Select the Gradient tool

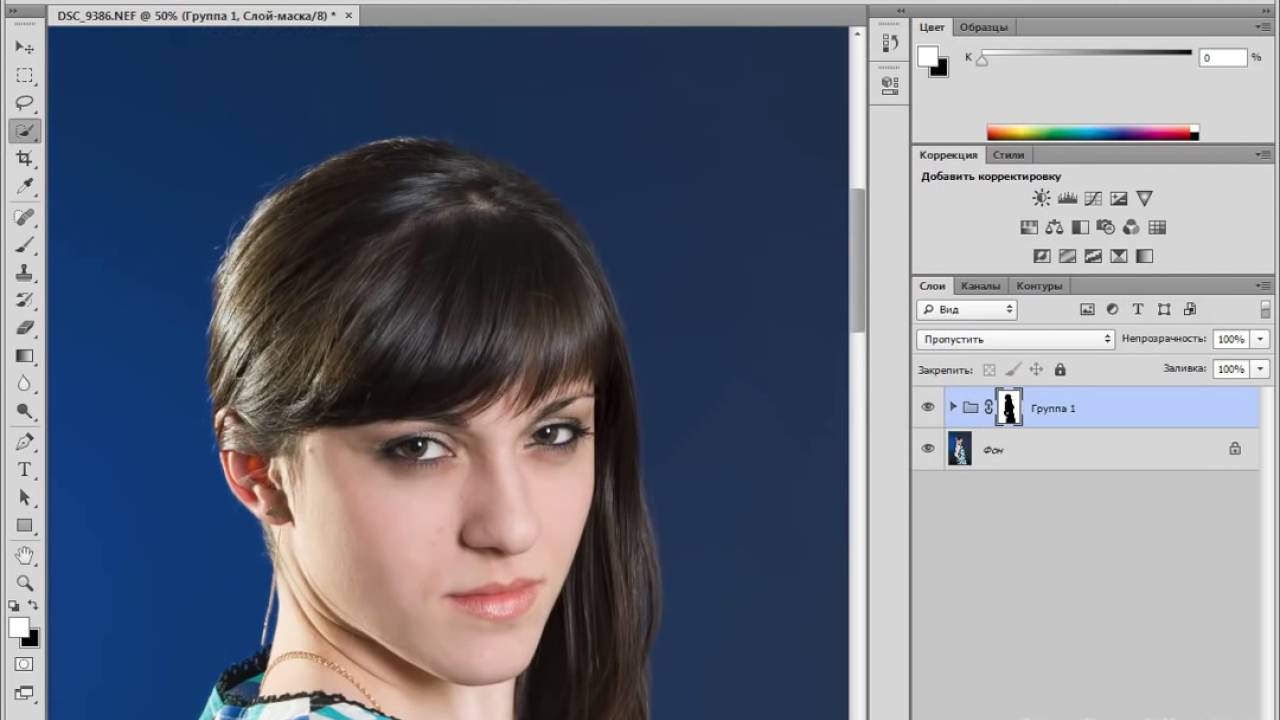[x=25, y=356]
